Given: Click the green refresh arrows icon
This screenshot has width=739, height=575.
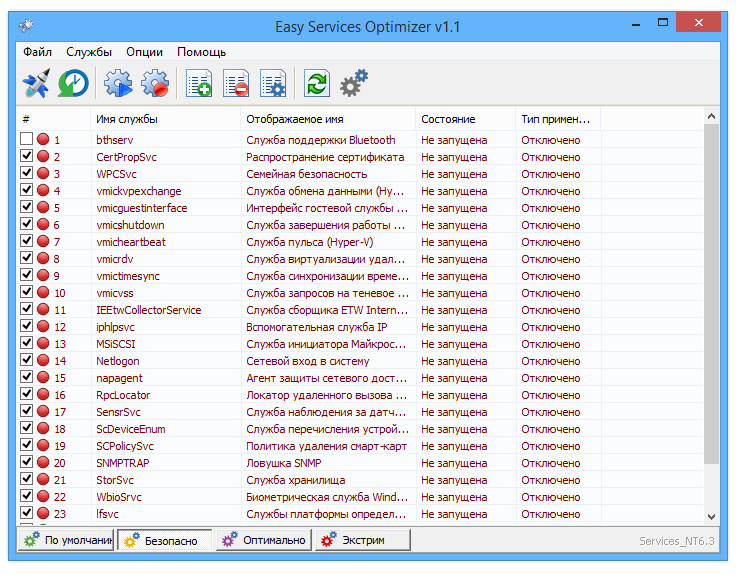Looking at the screenshot, I should [x=317, y=83].
